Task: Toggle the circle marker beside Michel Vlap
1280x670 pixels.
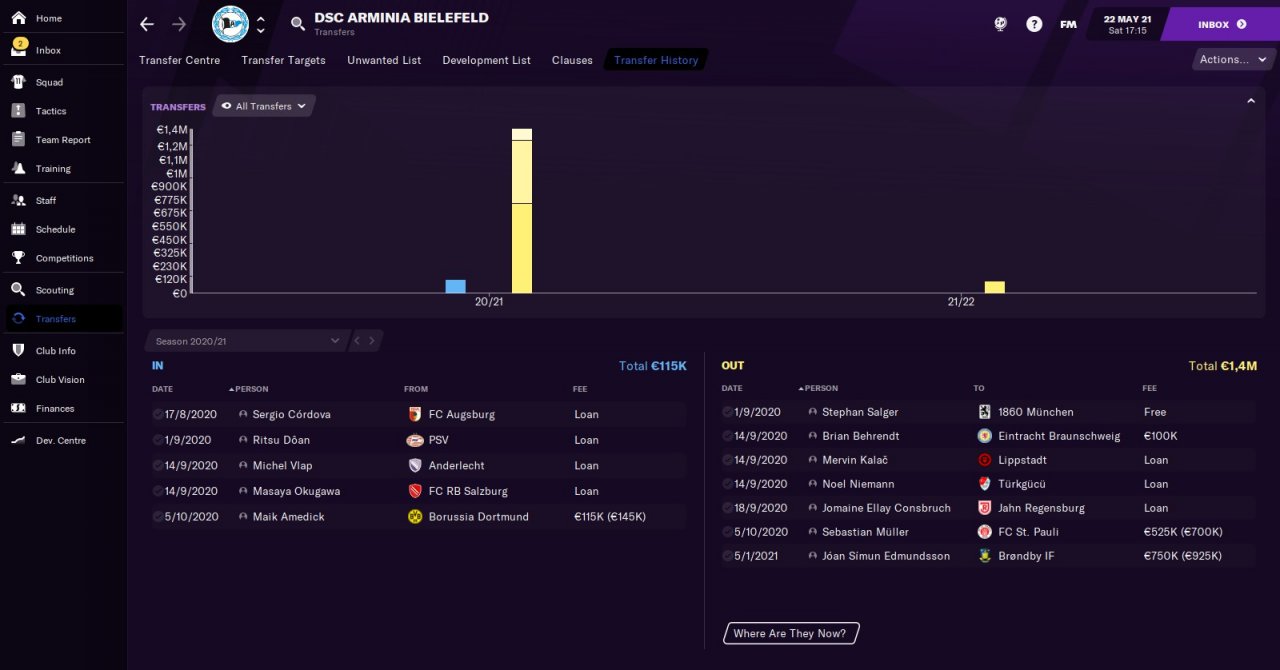Action: (158, 466)
